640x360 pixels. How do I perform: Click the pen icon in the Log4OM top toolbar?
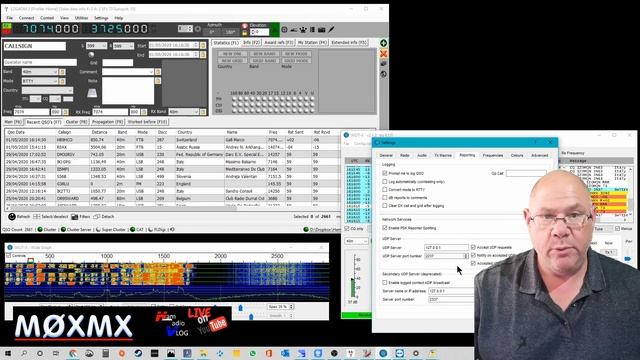point(331,29)
